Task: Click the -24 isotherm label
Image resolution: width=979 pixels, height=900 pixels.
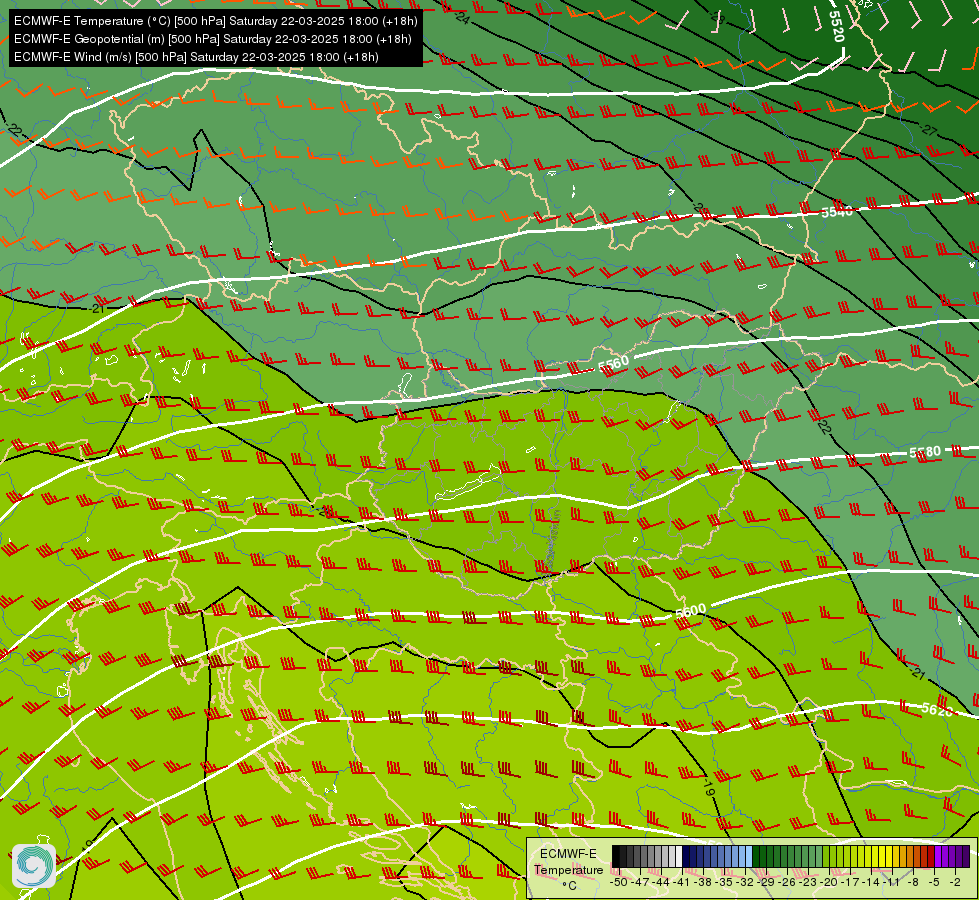Action: [x=461, y=17]
